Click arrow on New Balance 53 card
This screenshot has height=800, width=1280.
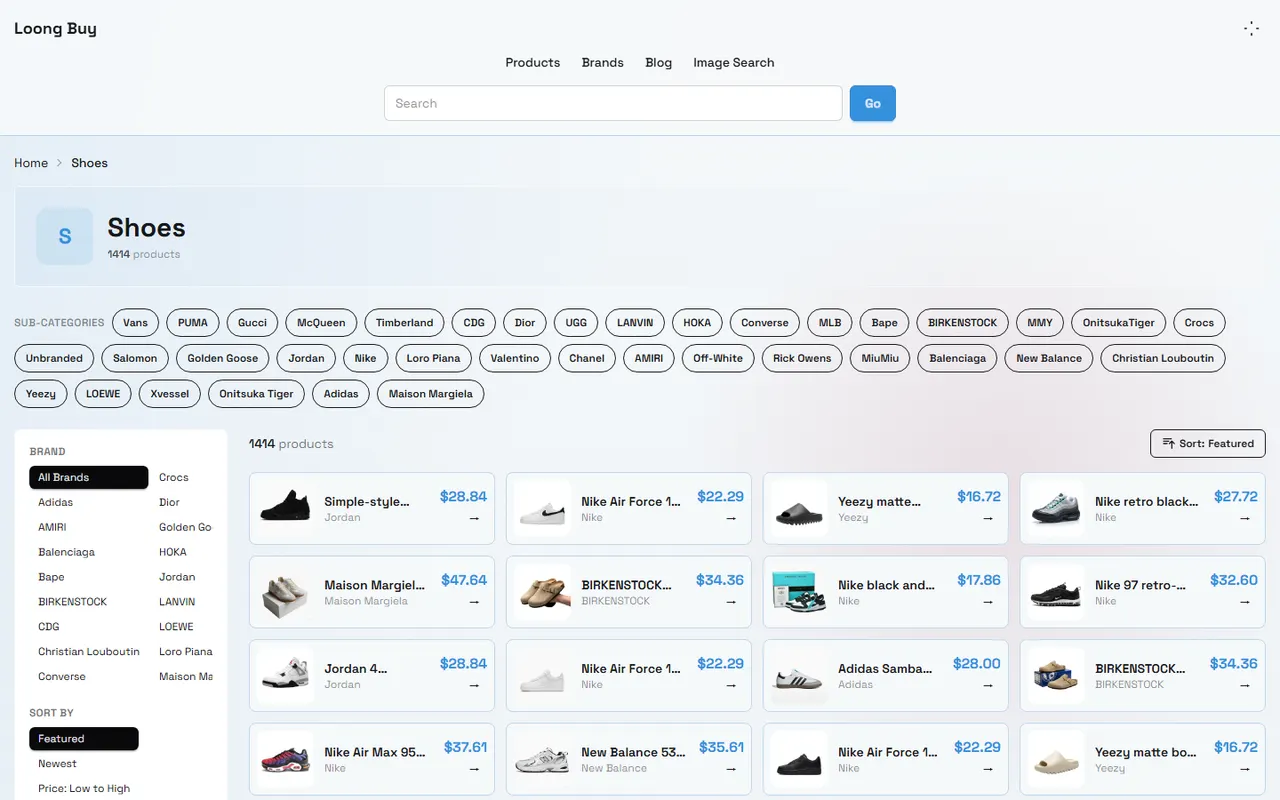[731, 769]
